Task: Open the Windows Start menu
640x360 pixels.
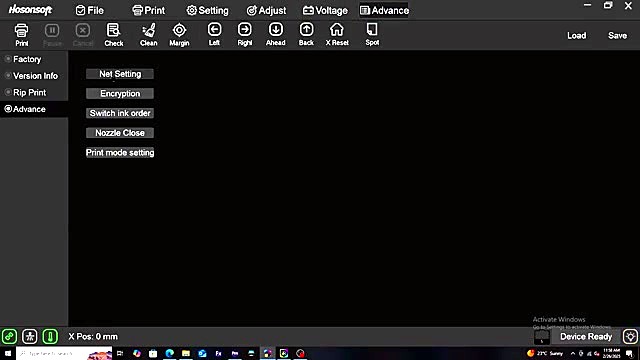Action: pos(8,353)
